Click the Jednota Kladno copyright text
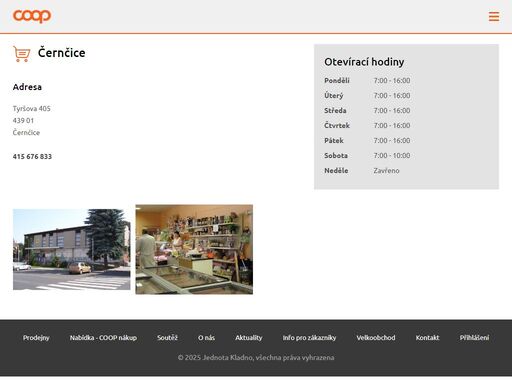Viewport: 512px width, 384px height. (256, 358)
